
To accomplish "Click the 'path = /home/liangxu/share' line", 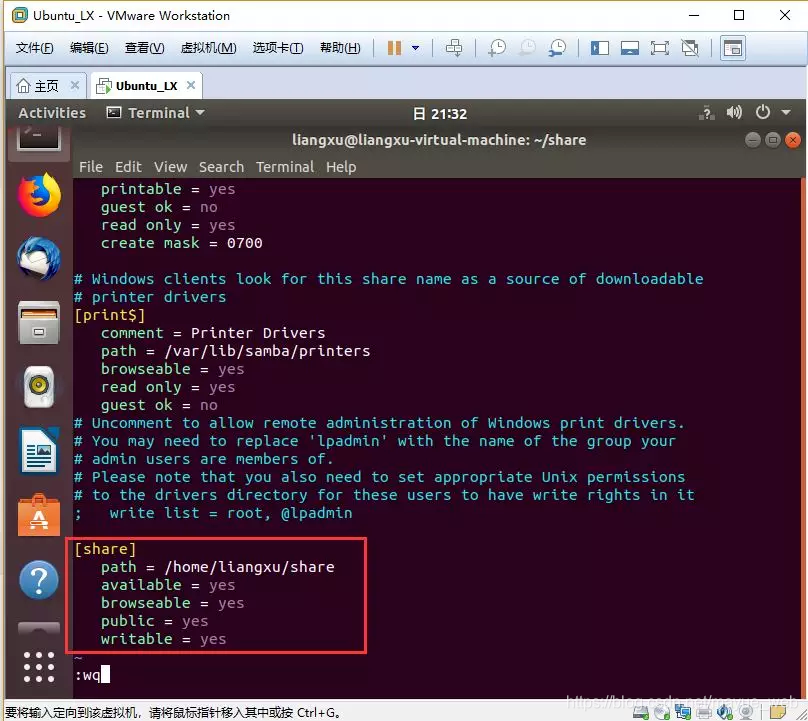I will (217, 567).
